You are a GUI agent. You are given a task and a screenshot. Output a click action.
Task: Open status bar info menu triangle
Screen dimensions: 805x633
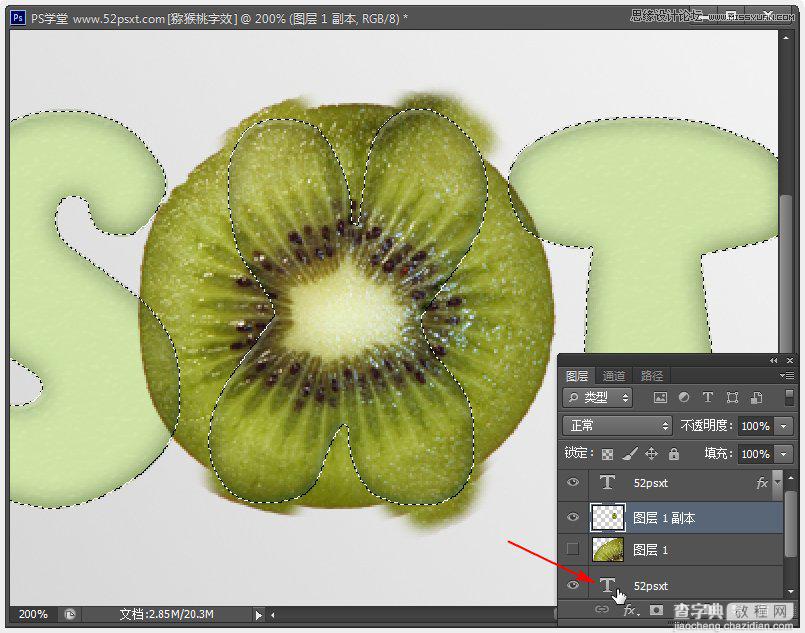click(x=258, y=615)
